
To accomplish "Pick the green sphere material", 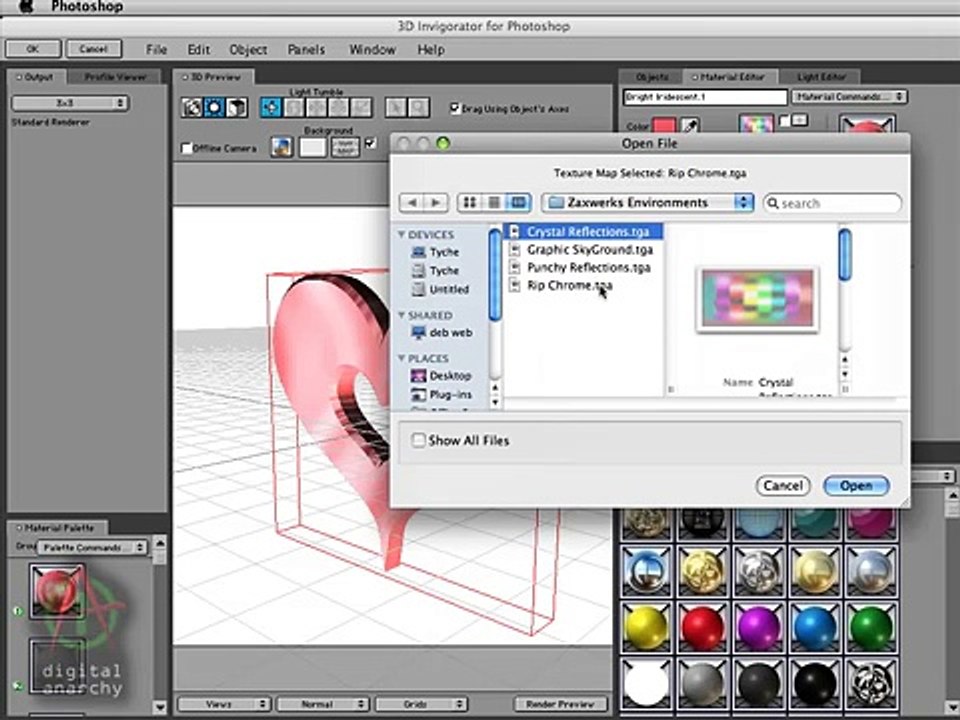I will [871, 629].
